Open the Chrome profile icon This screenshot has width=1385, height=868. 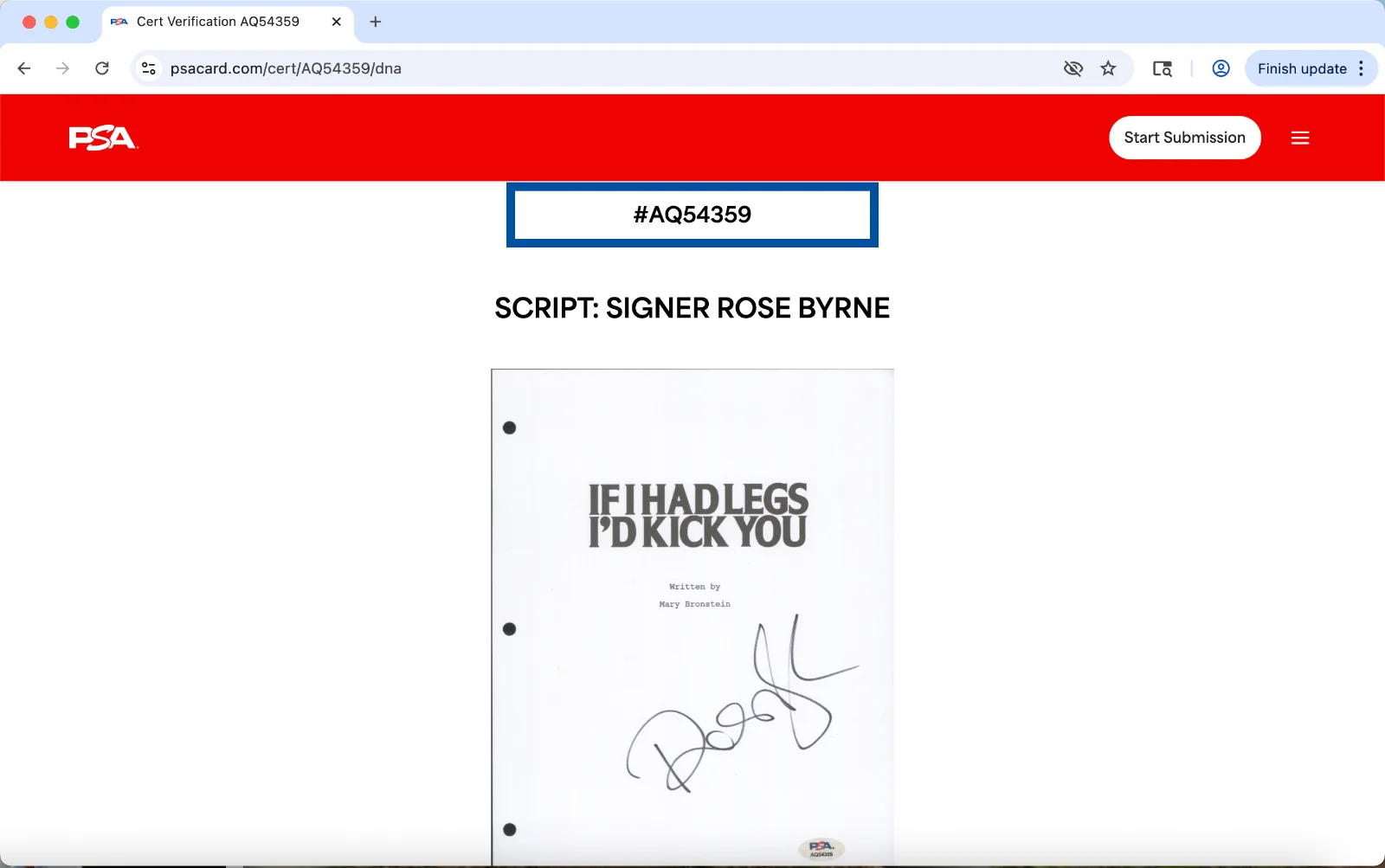[1221, 68]
